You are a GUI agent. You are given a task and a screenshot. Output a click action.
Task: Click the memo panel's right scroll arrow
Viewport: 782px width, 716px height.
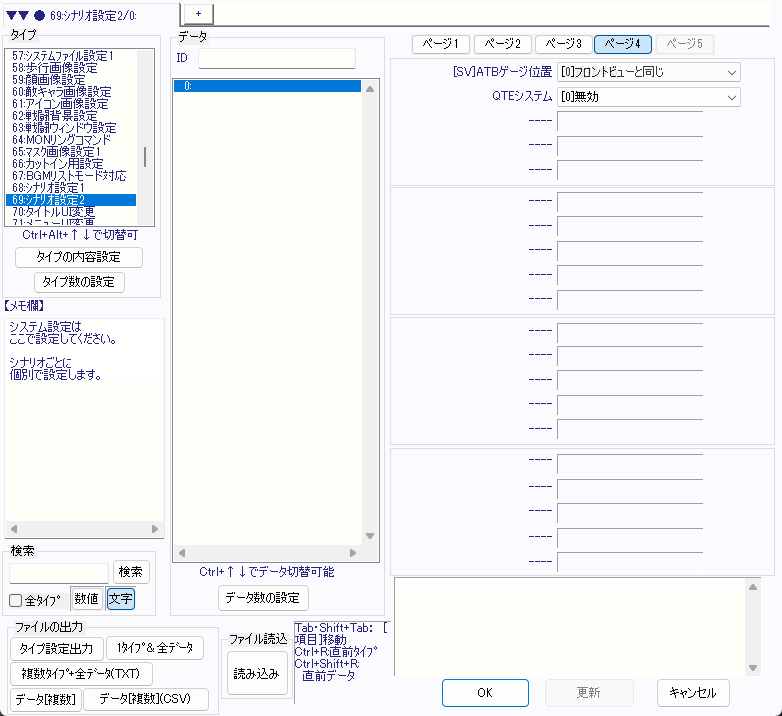click(x=155, y=529)
